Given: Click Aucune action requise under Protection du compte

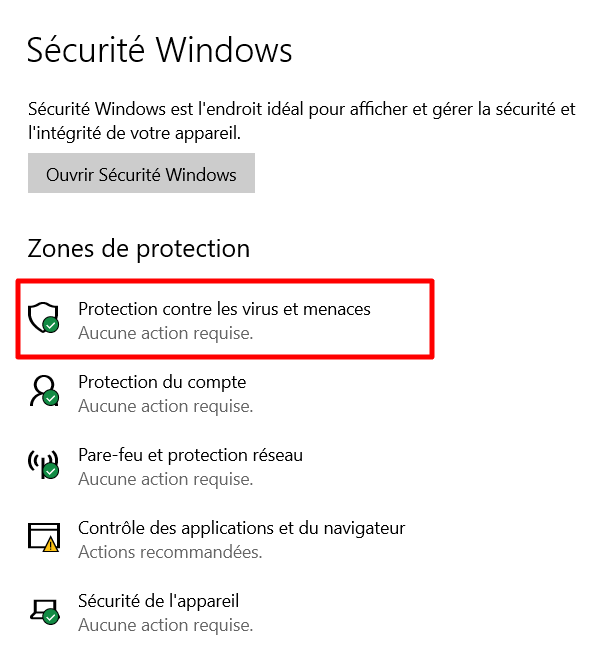Looking at the screenshot, I should [x=165, y=406].
